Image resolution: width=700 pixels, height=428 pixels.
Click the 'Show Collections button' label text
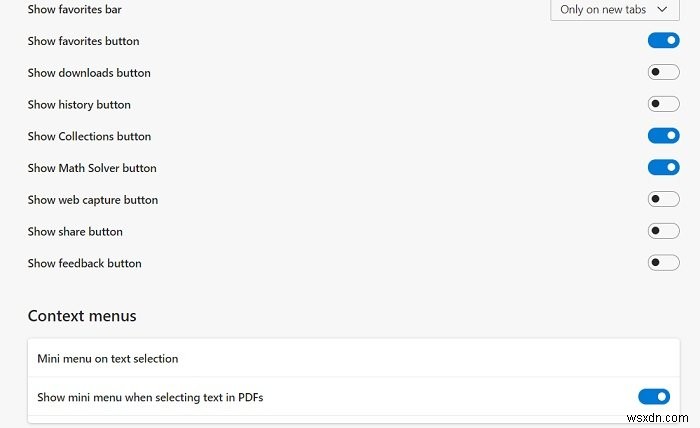tap(89, 136)
